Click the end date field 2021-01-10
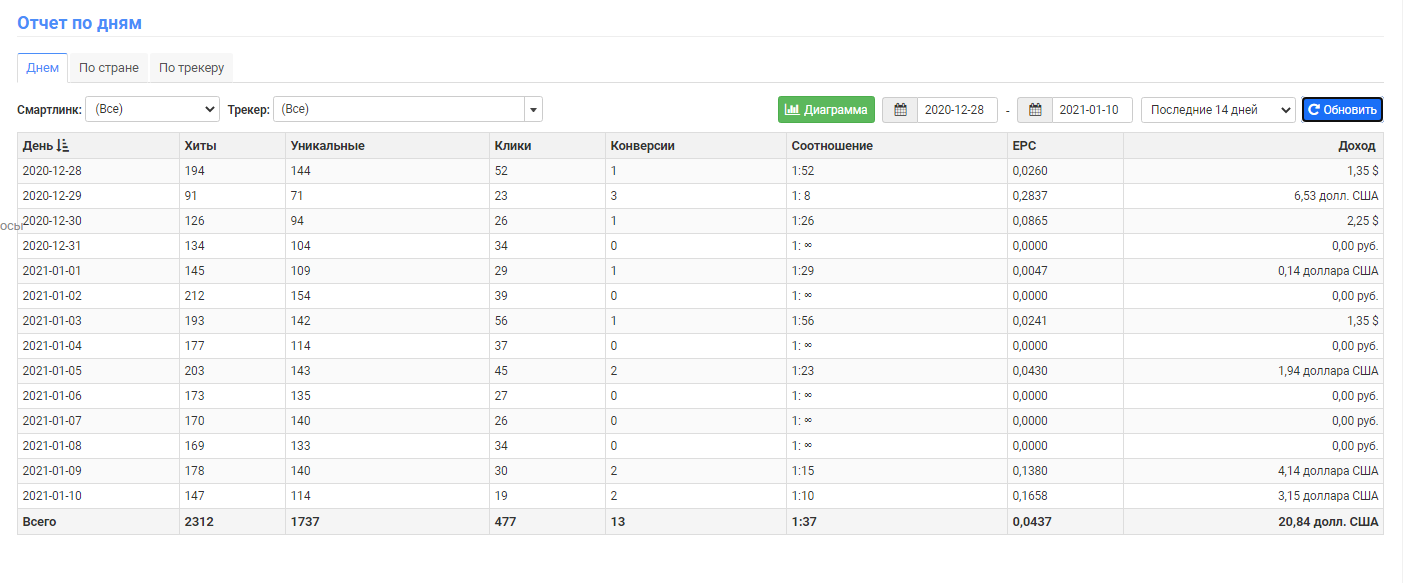Image resolution: width=1403 pixels, height=583 pixels. (x=1091, y=110)
